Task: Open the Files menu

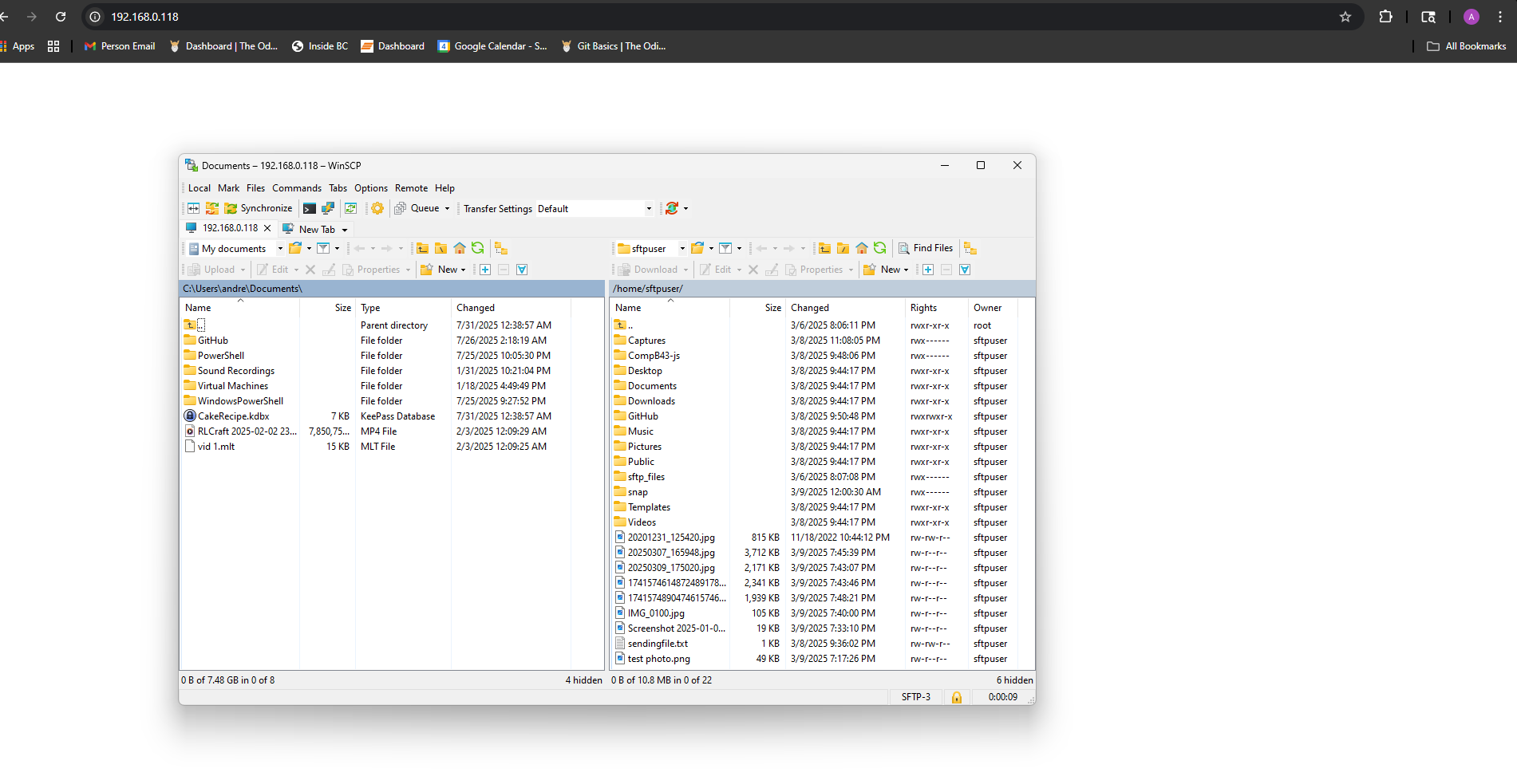Action: coord(255,188)
